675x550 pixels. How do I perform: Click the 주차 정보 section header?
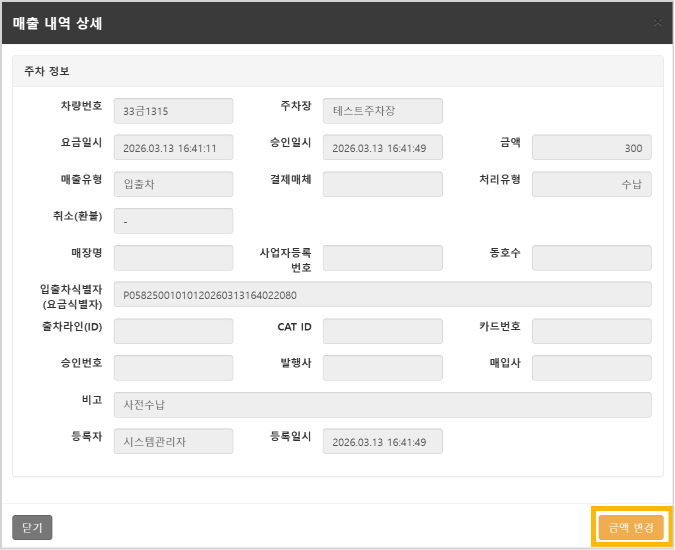coord(338,71)
